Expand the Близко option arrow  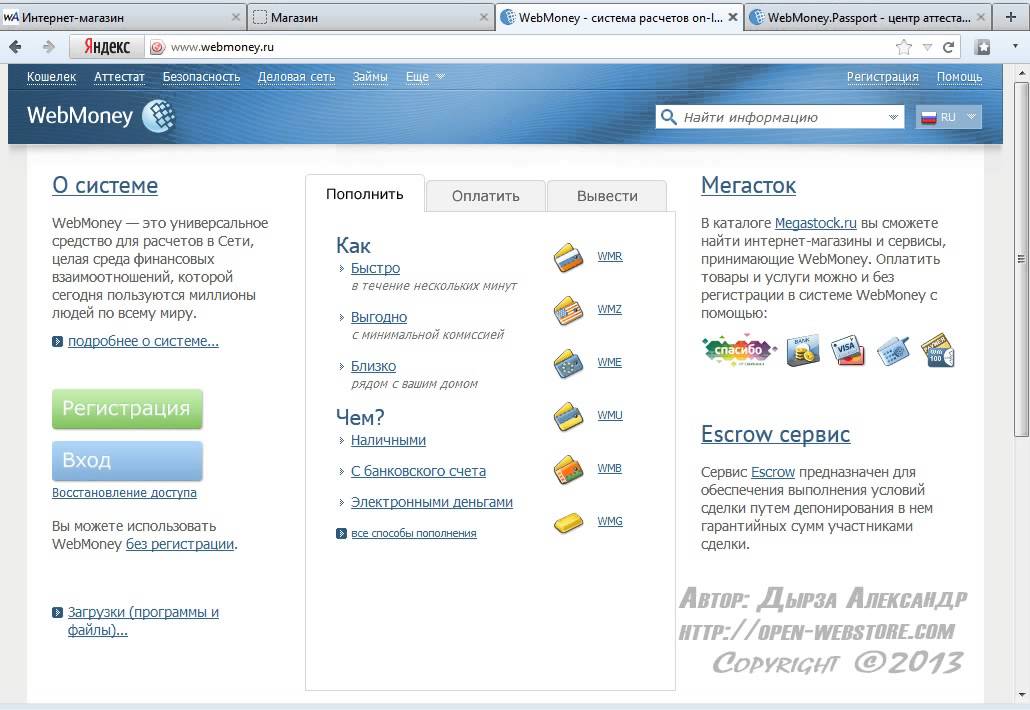click(342, 366)
